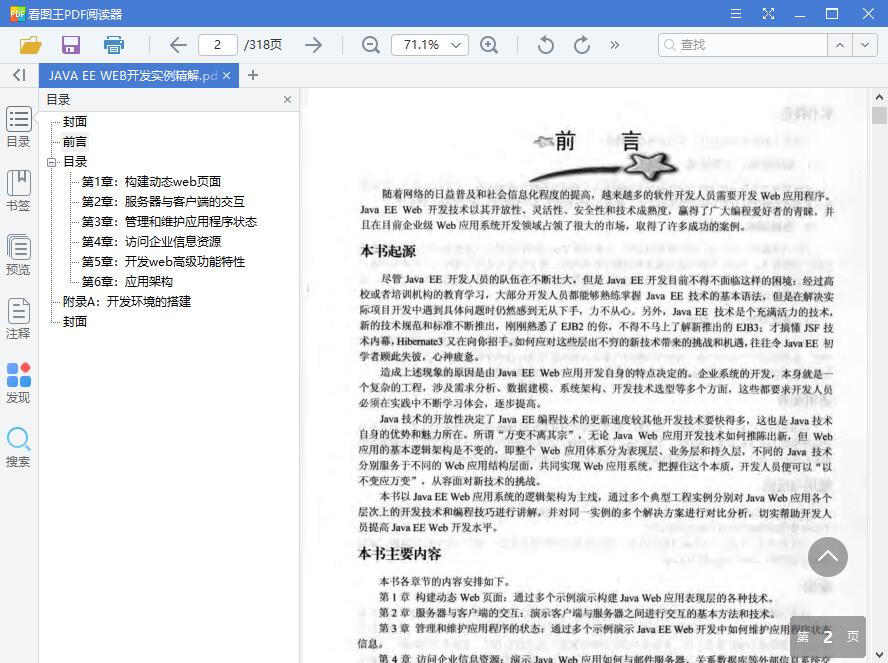
Task: Save the document with the floppy icon
Action: coord(71,45)
